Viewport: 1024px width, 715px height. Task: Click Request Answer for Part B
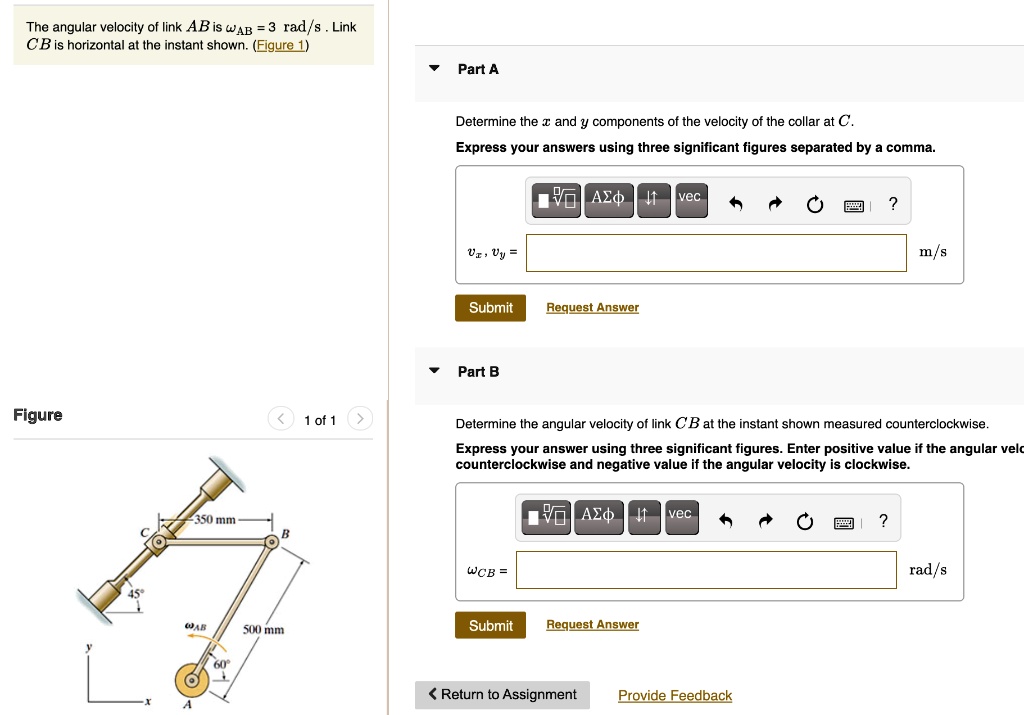click(x=592, y=624)
